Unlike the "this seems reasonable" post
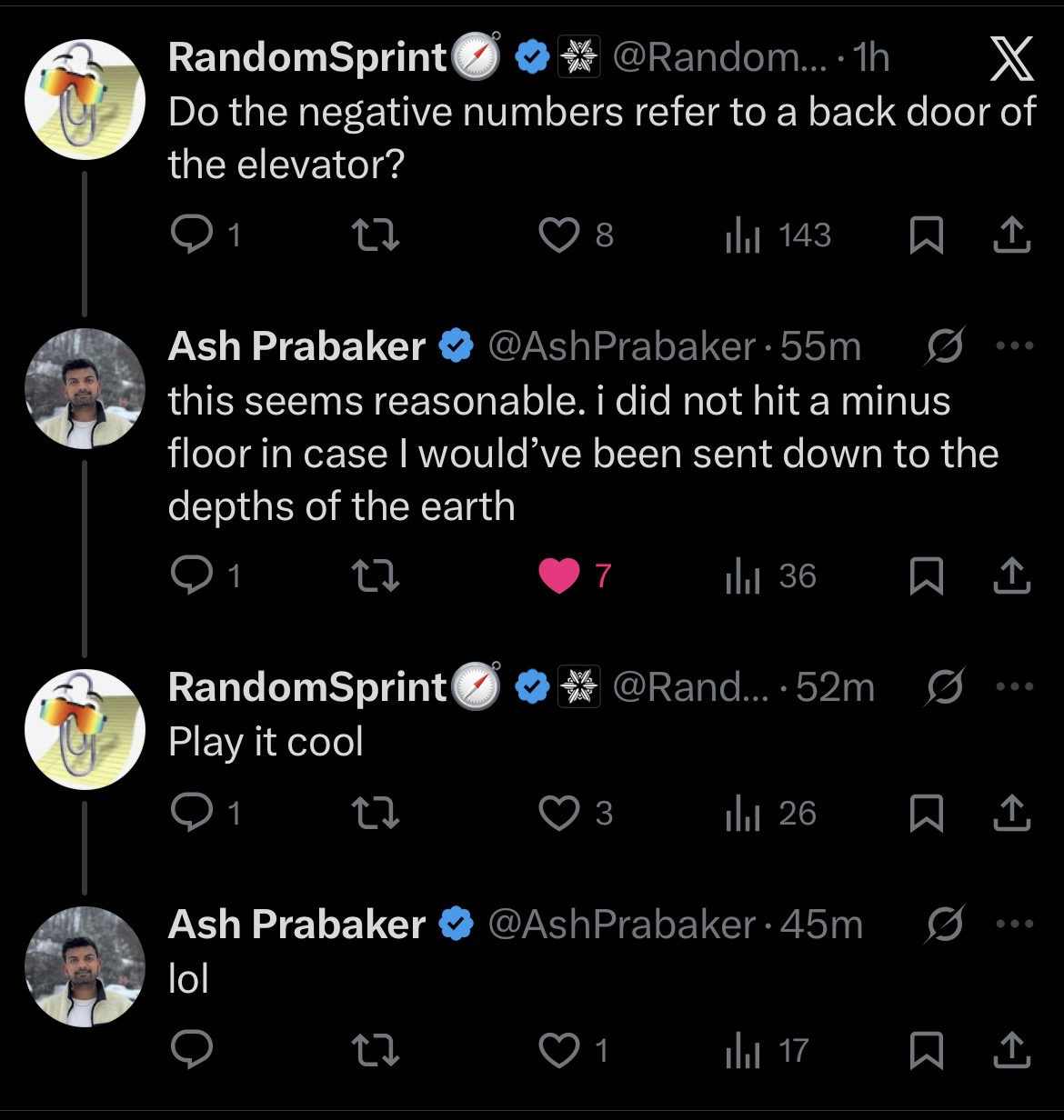The width and height of the screenshot is (1064, 1120). 560,576
